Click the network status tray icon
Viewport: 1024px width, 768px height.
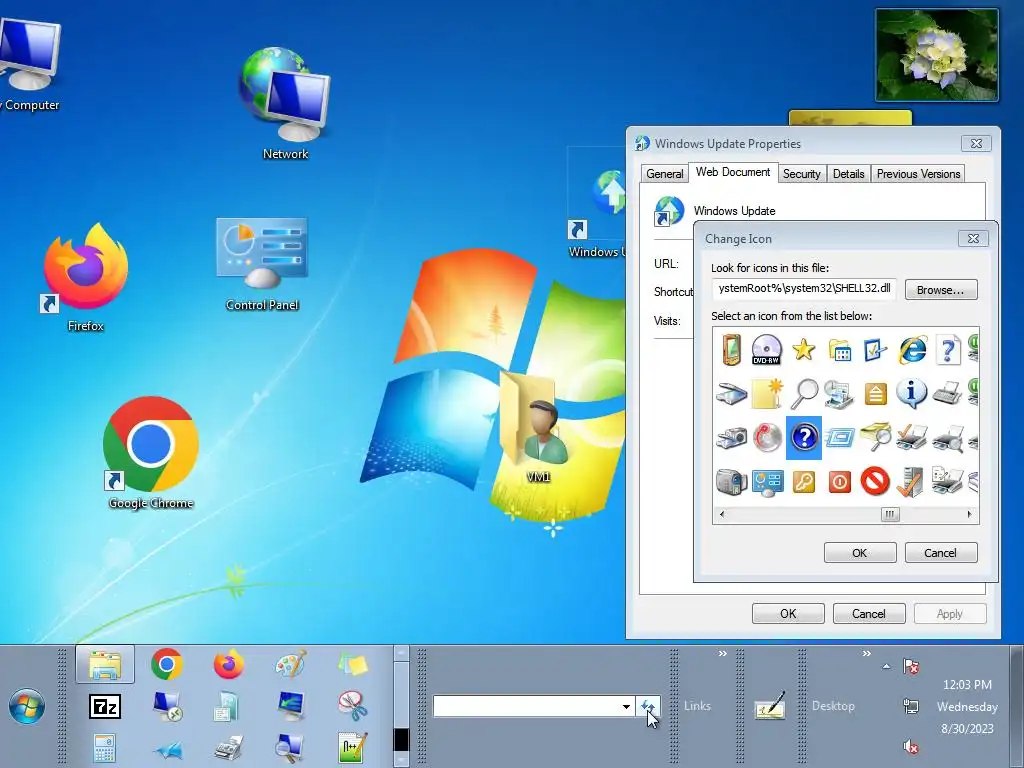tap(911, 706)
